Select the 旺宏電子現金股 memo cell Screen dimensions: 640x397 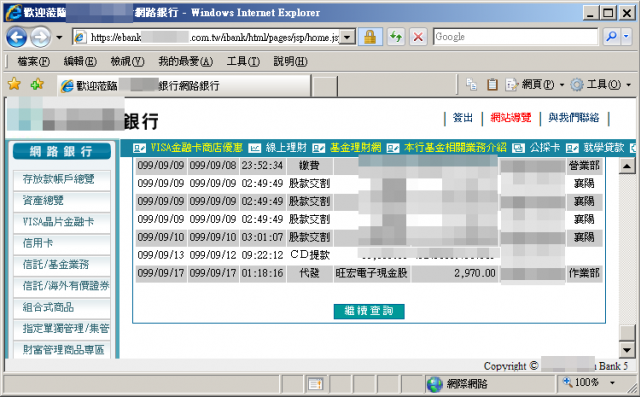(371, 273)
